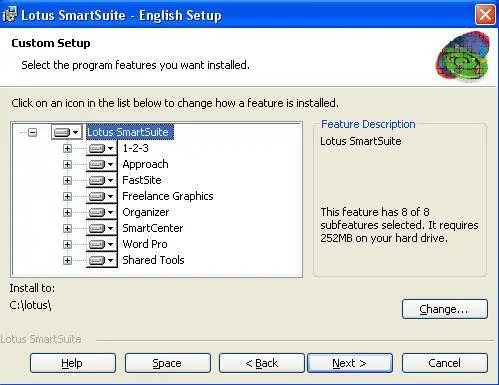Select the Shared Tools tree label
499x385 pixels.
(x=153, y=260)
